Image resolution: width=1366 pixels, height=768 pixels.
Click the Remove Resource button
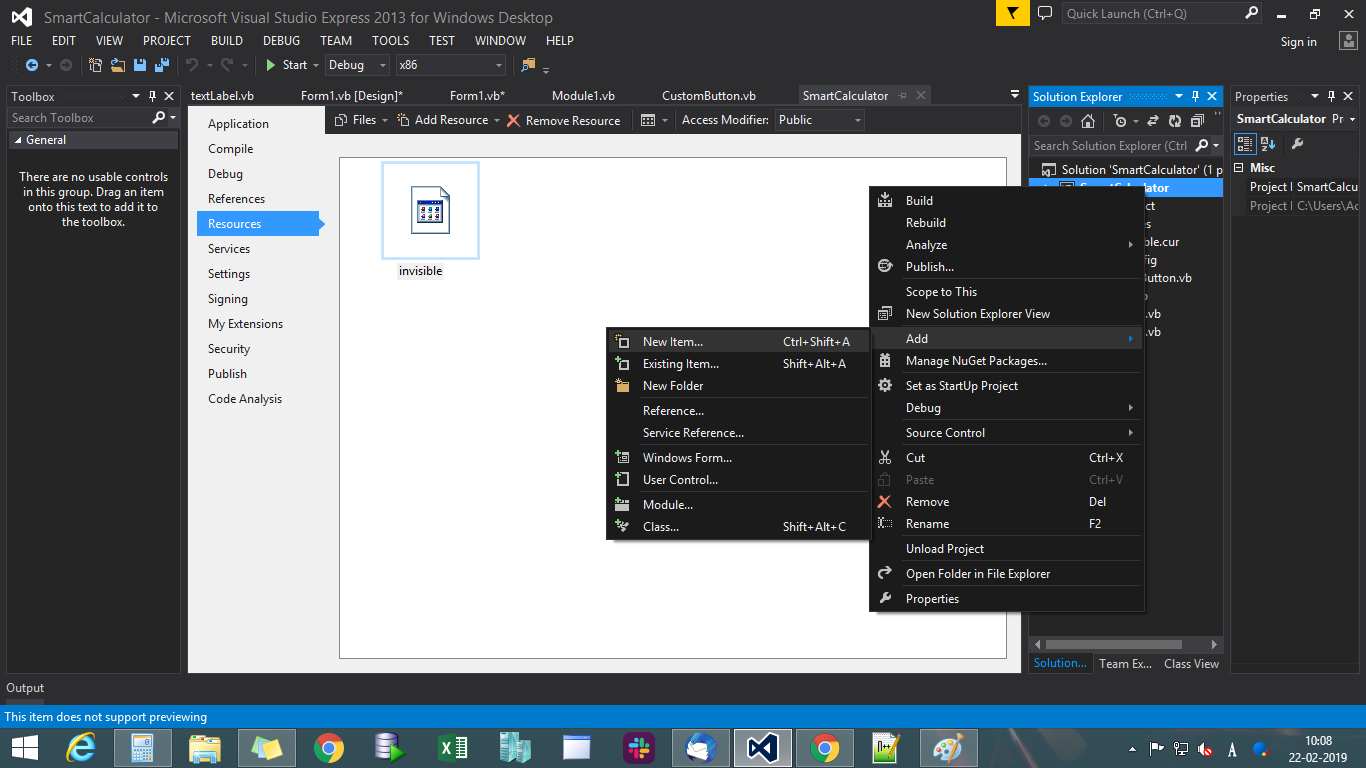point(563,120)
